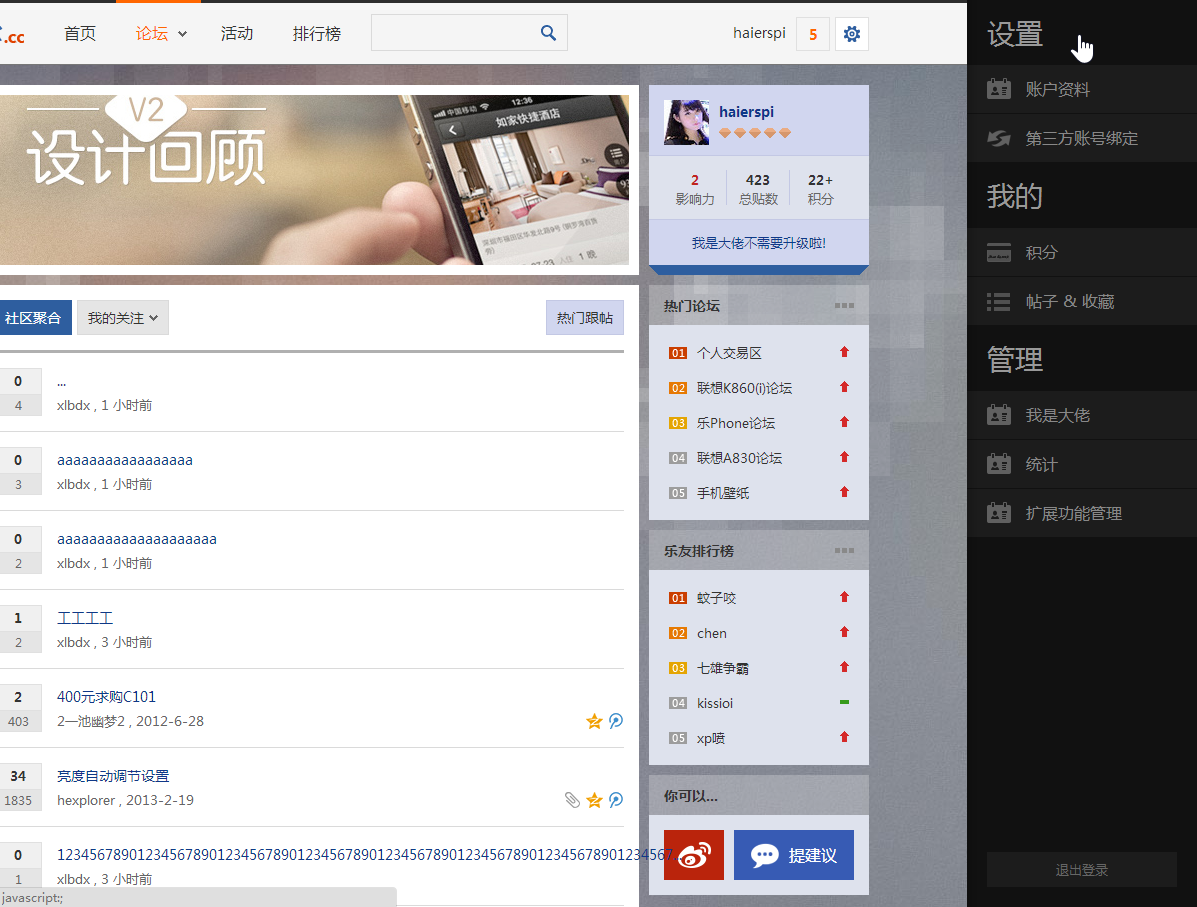Open user 七雄争霸 in ranking
The height and width of the screenshot is (907, 1197).
coord(723,668)
